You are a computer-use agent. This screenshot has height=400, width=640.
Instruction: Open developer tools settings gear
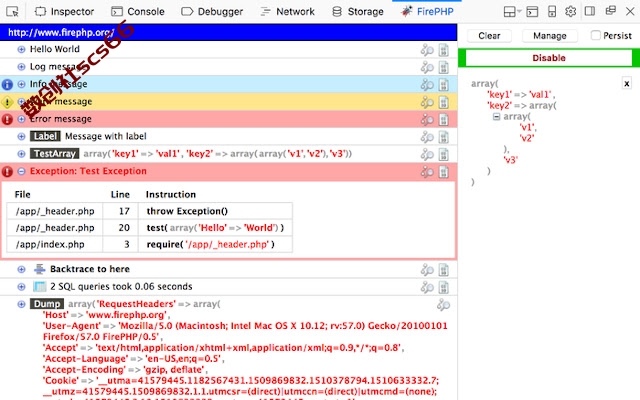point(571,11)
